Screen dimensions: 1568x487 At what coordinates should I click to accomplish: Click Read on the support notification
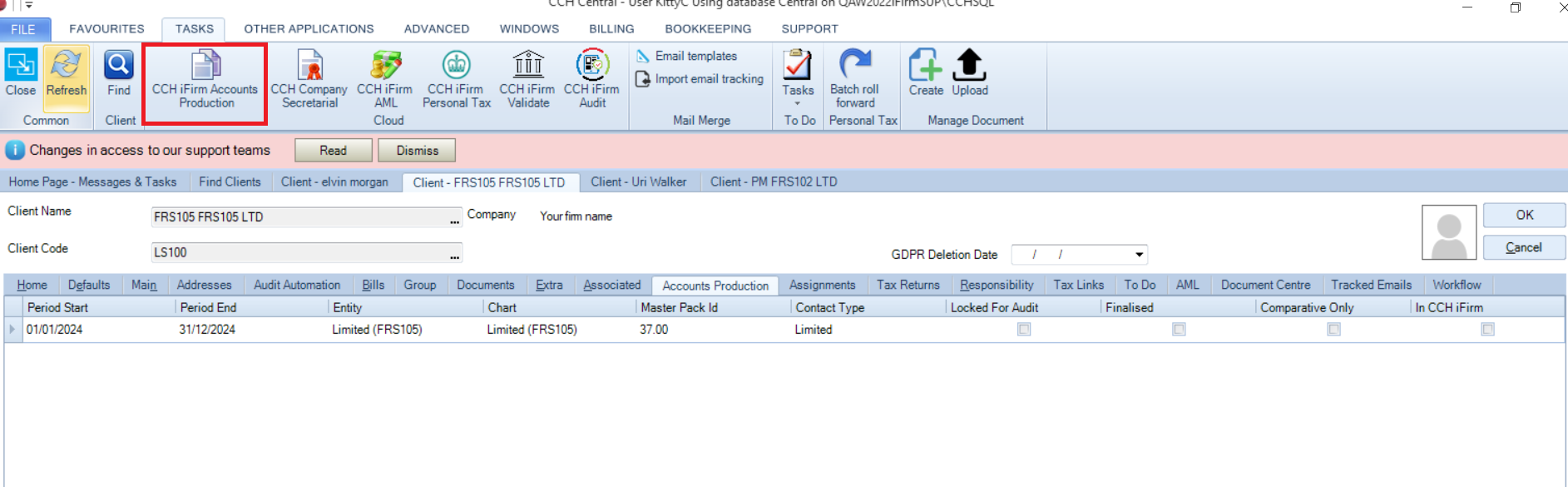pos(333,151)
